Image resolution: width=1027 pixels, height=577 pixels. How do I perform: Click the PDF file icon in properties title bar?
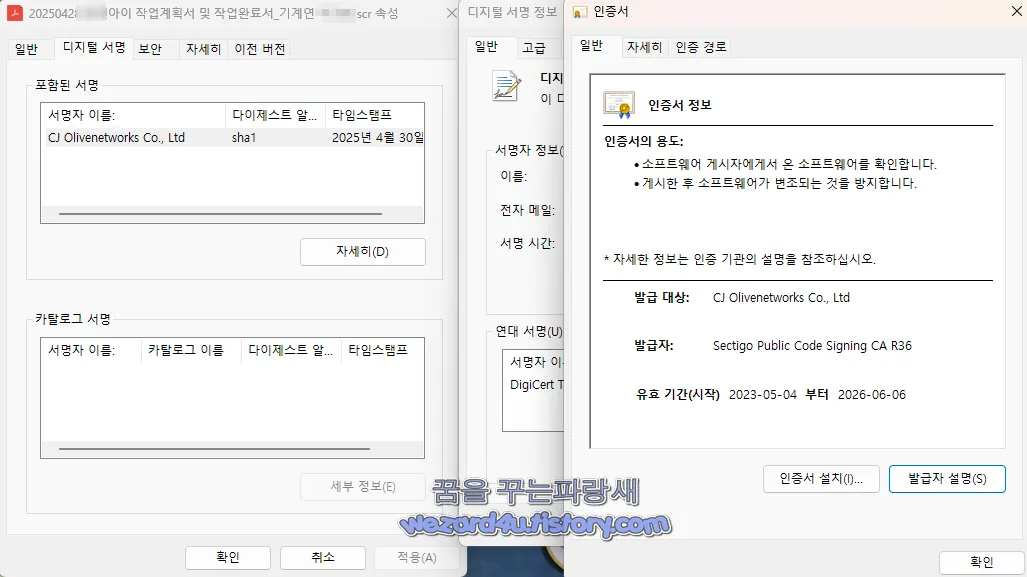[x=14, y=13]
